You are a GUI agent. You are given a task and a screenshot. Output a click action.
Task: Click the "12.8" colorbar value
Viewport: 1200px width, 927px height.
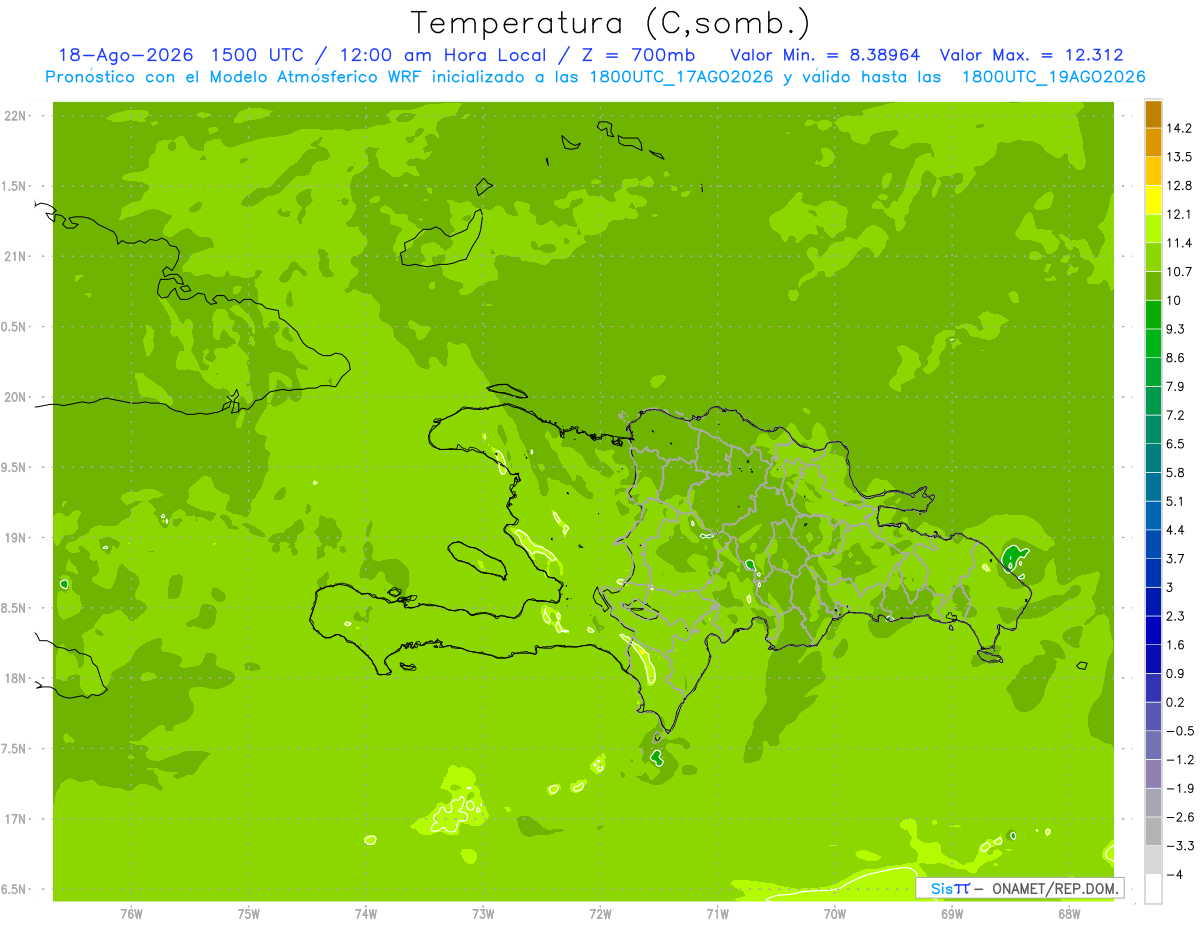tap(1180, 185)
